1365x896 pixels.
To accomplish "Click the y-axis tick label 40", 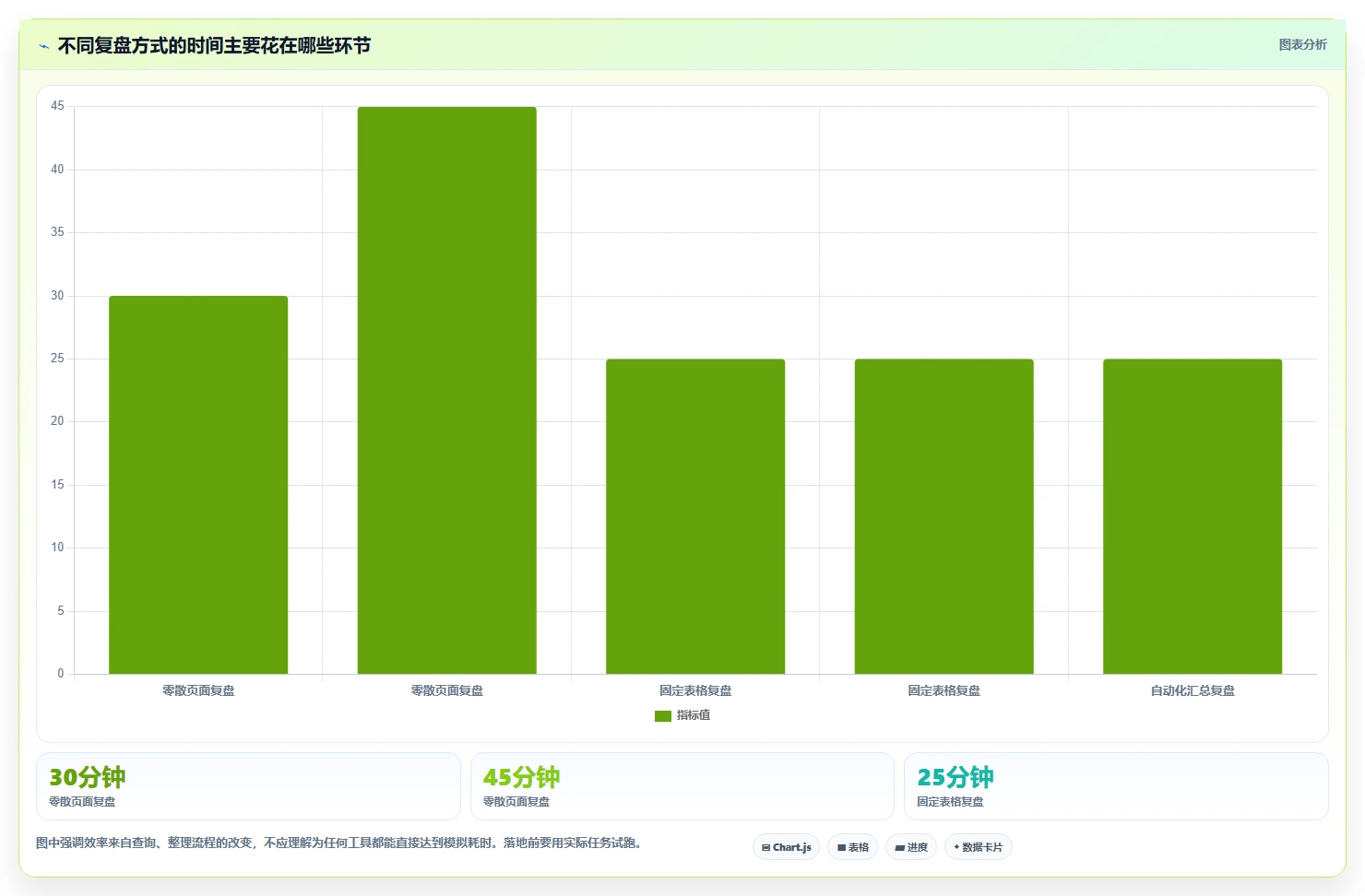I will 57,170.
